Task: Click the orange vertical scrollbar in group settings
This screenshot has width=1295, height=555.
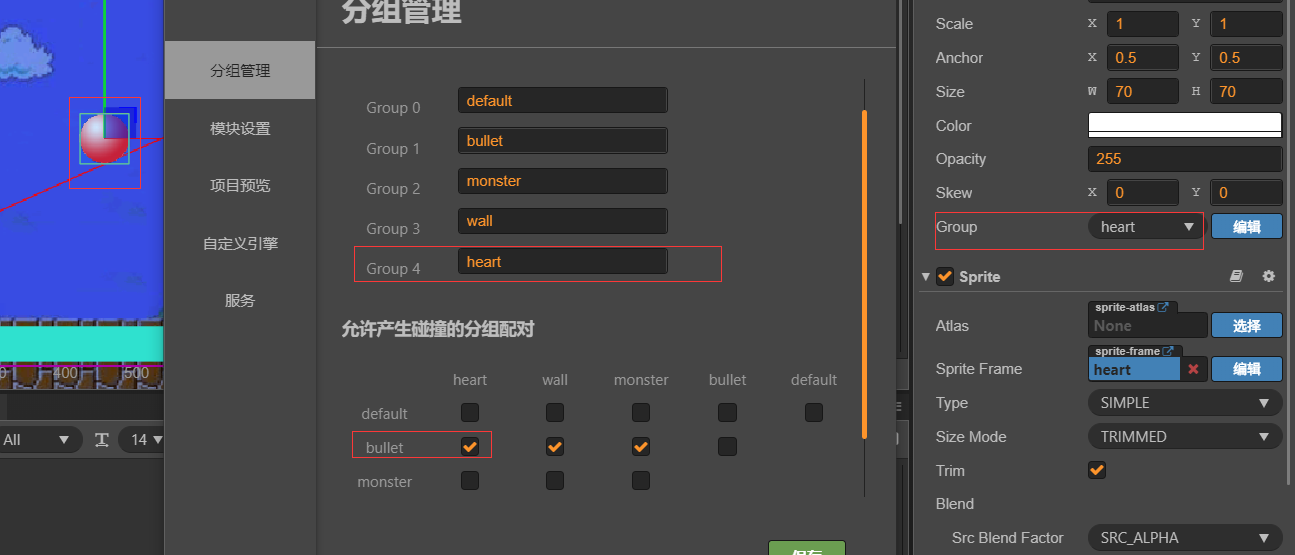Action: click(x=864, y=274)
